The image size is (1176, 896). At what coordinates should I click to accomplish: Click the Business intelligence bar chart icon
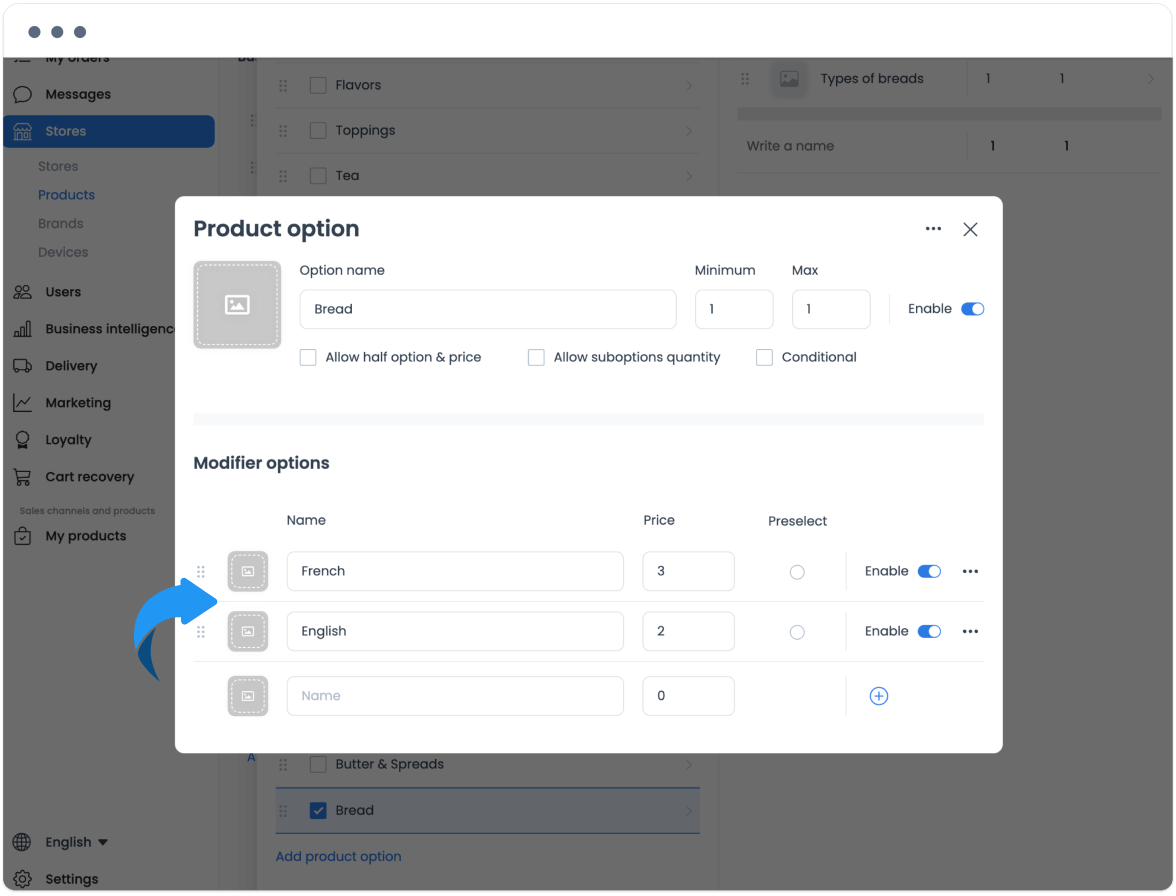point(22,328)
